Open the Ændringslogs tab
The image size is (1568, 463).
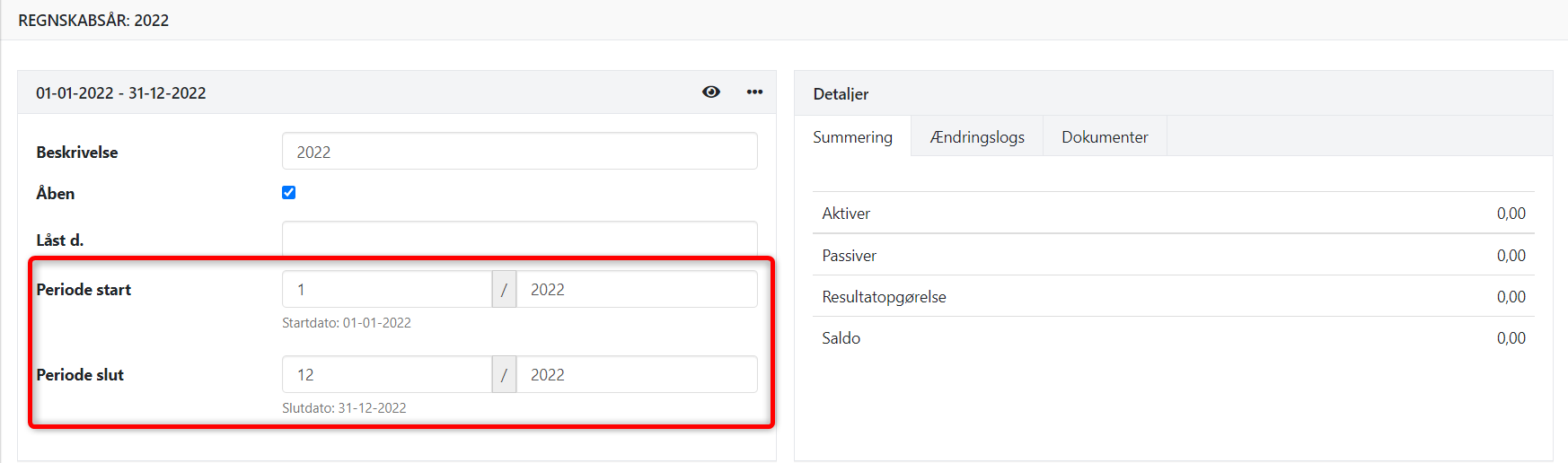(x=977, y=137)
